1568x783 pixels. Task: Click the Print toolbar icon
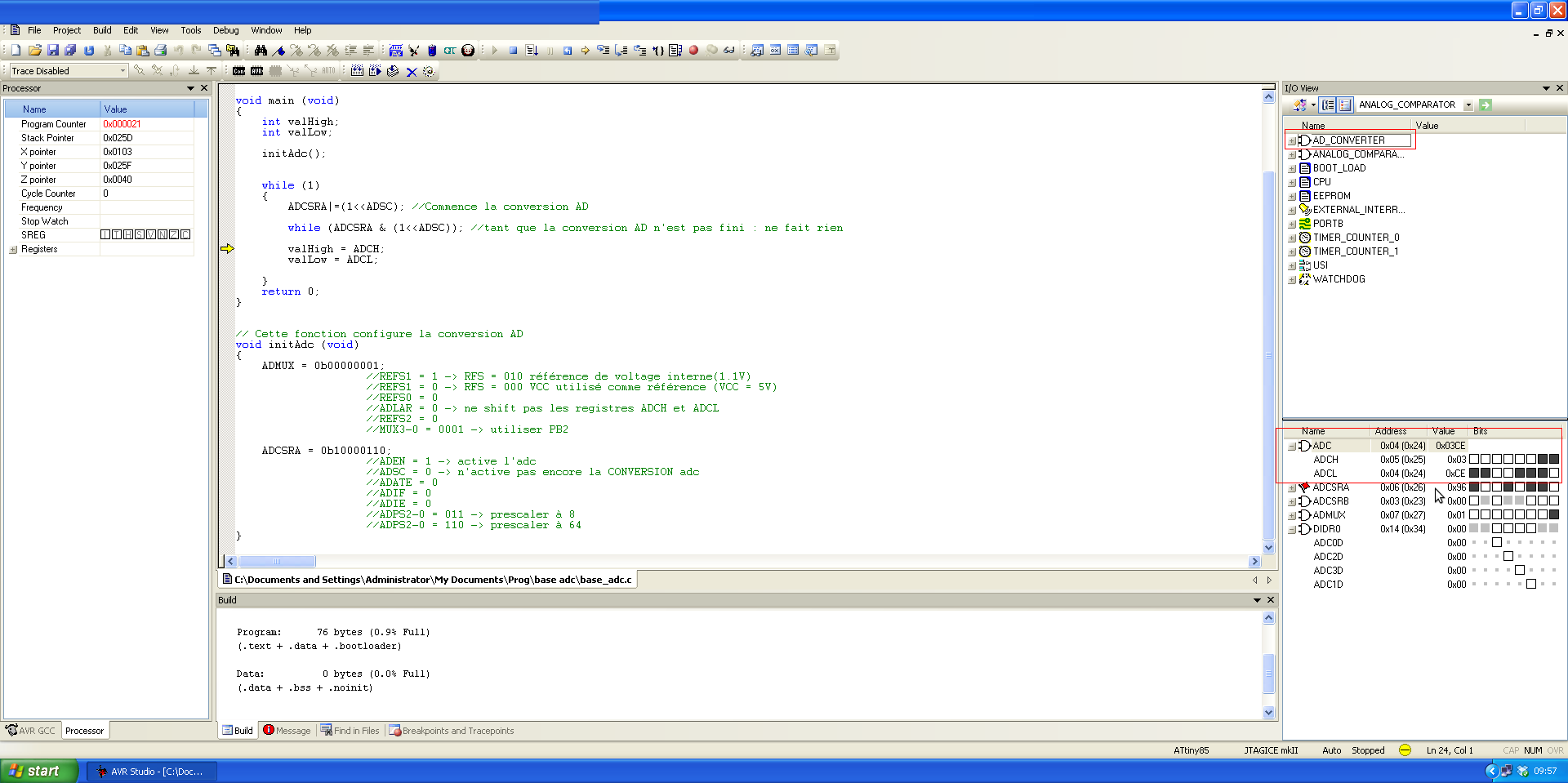(161, 51)
